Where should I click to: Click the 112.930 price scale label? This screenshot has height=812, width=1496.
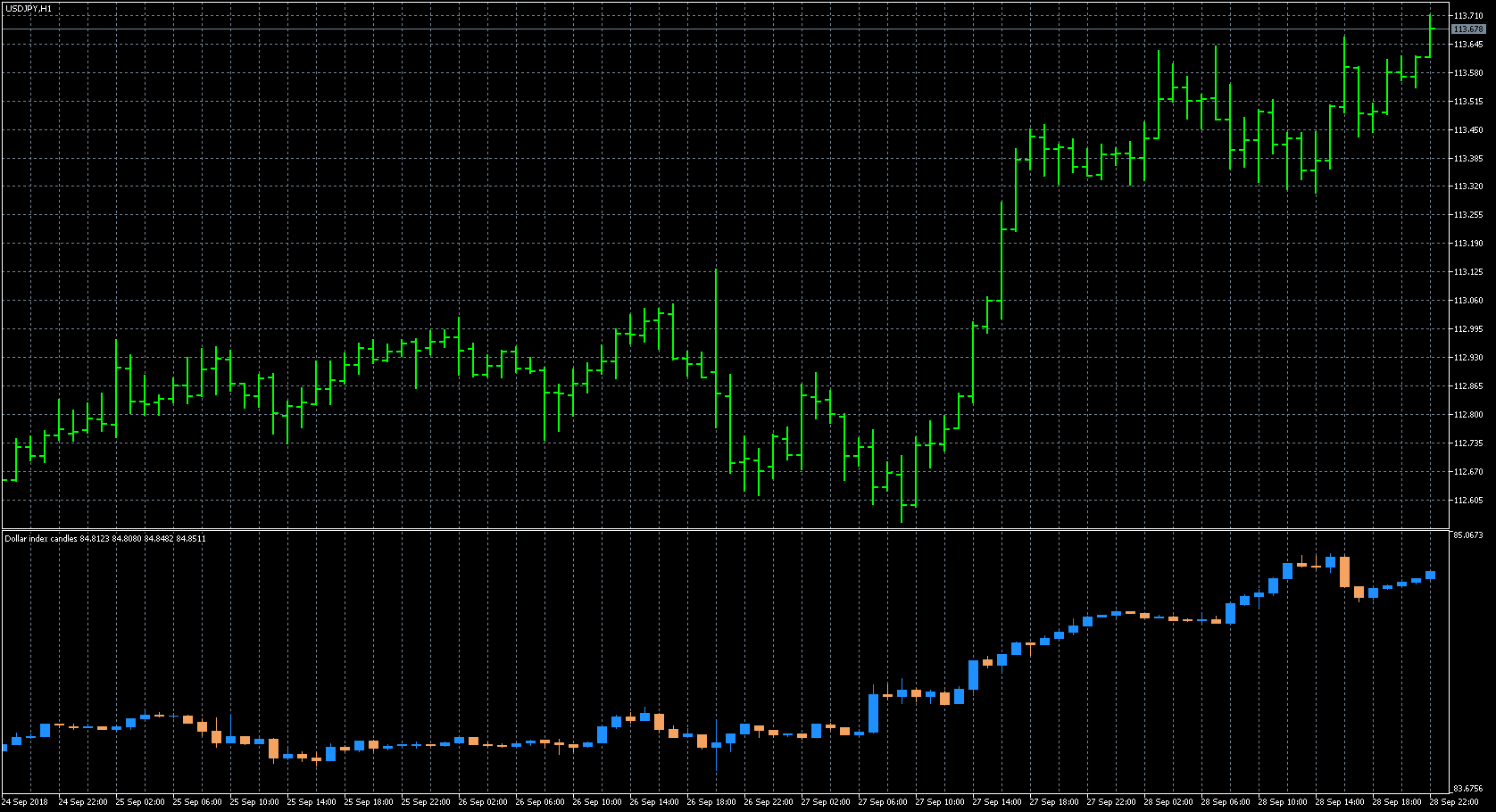1468,358
